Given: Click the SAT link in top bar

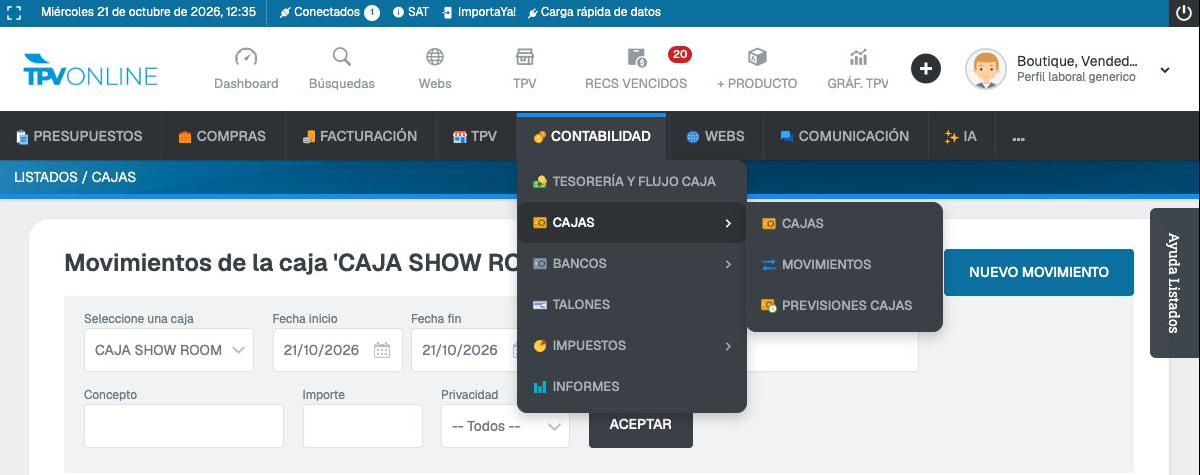Looking at the screenshot, I should coord(411,12).
